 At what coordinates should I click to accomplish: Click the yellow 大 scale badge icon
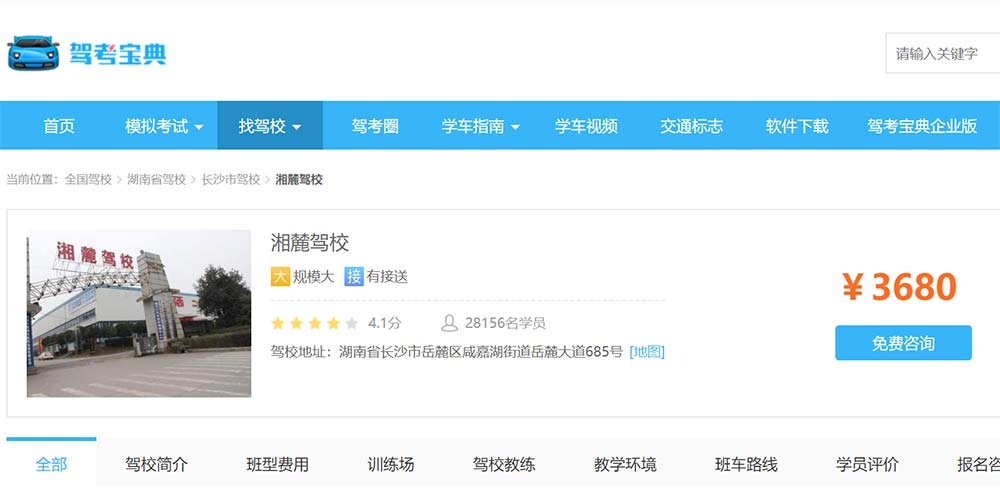pos(280,276)
